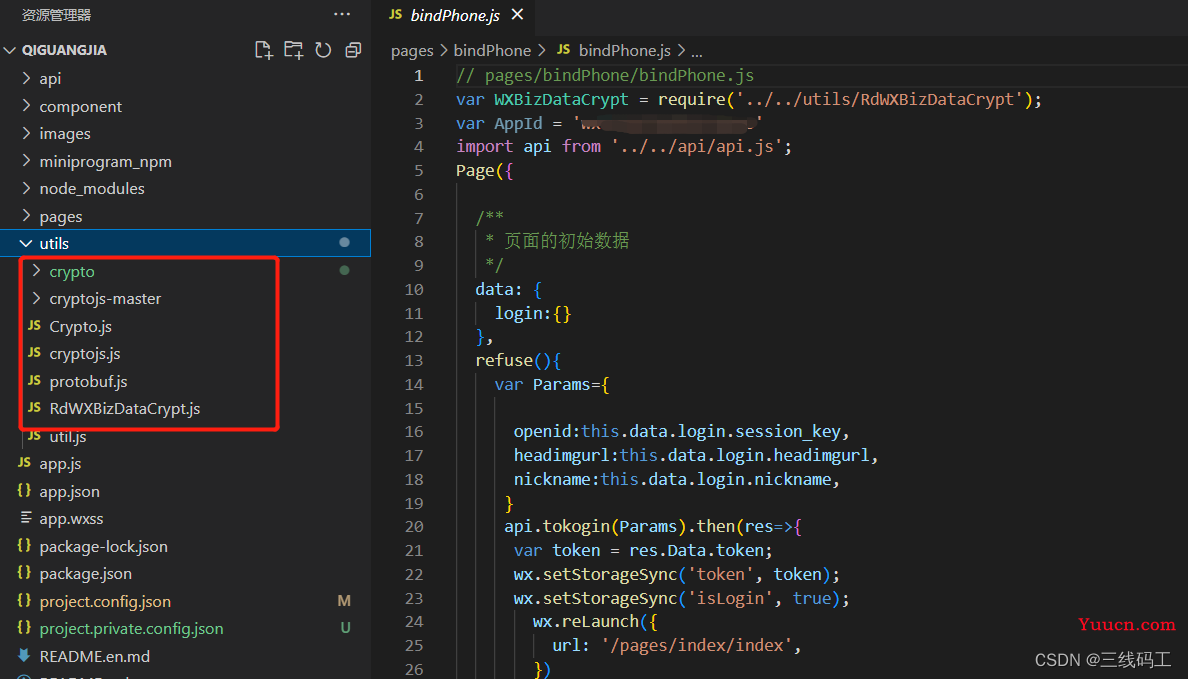Click '/pages/index/index' url string

click(x=697, y=646)
